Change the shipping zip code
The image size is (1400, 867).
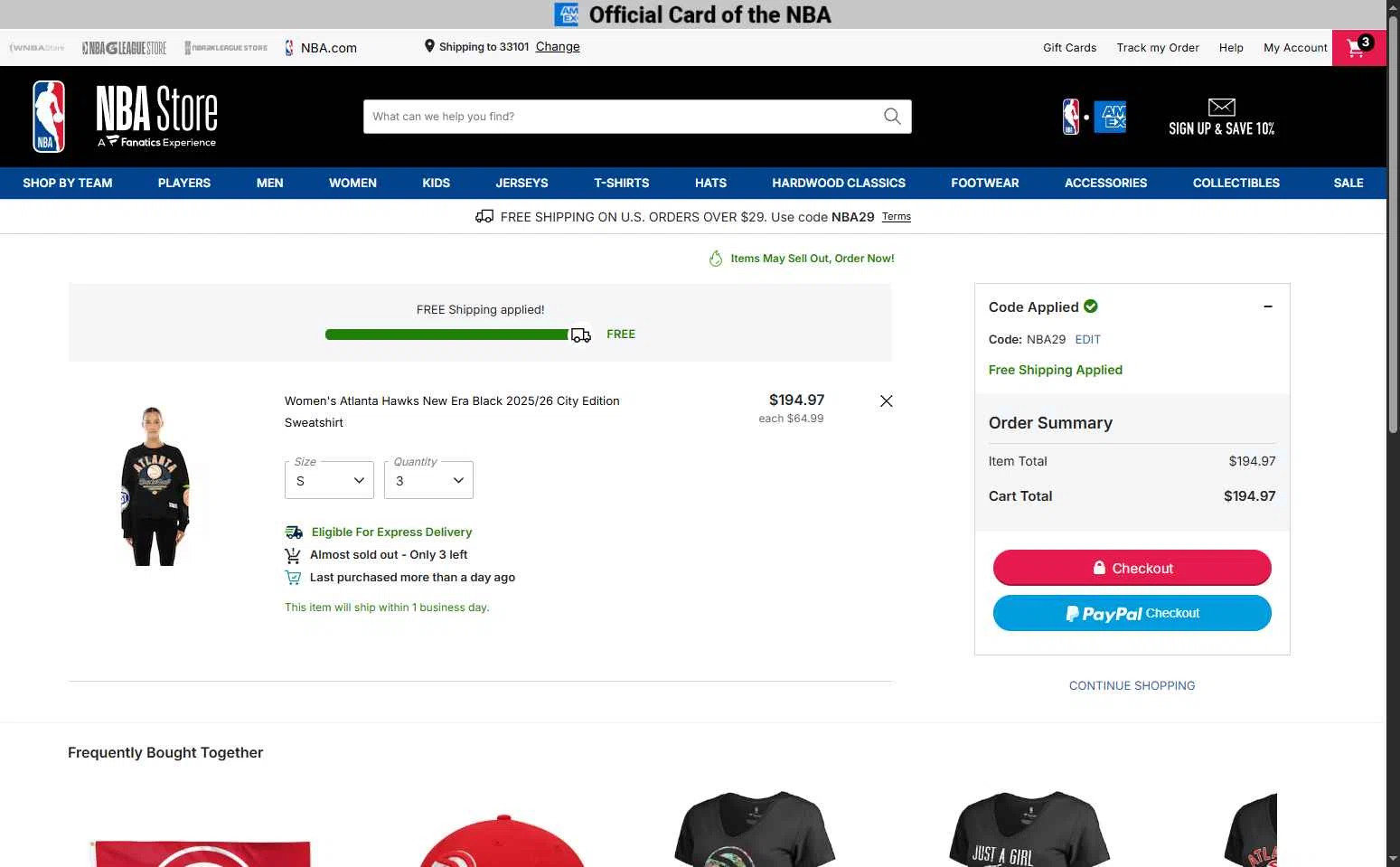point(558,46)
